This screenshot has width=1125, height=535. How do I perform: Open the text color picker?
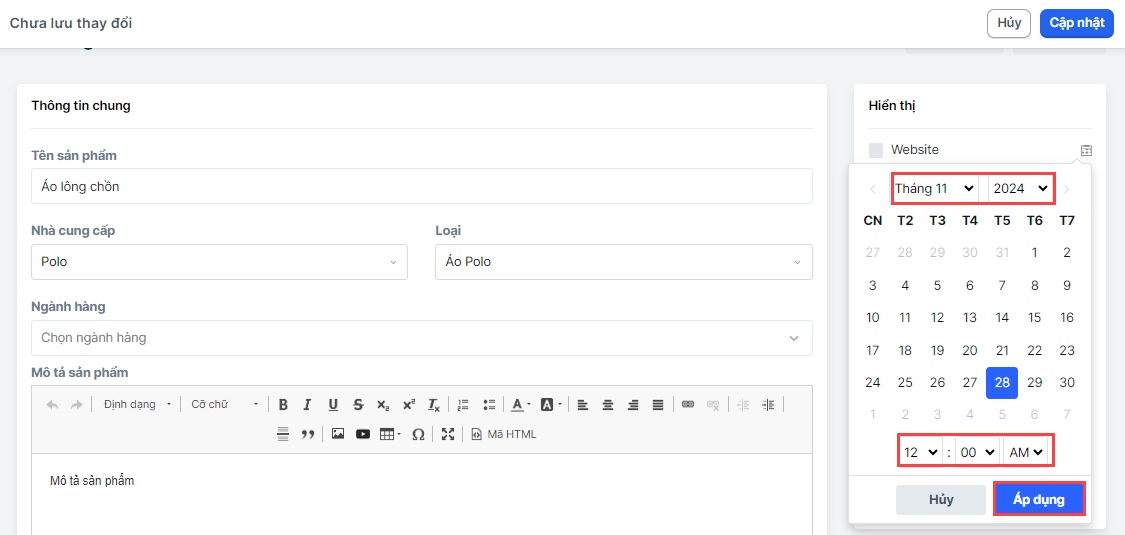(519, 405)
